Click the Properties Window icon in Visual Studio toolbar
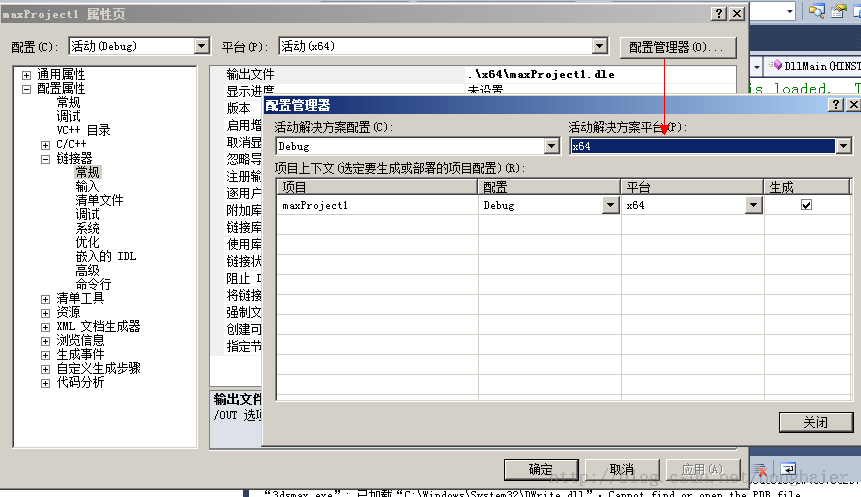 (838, 10)
